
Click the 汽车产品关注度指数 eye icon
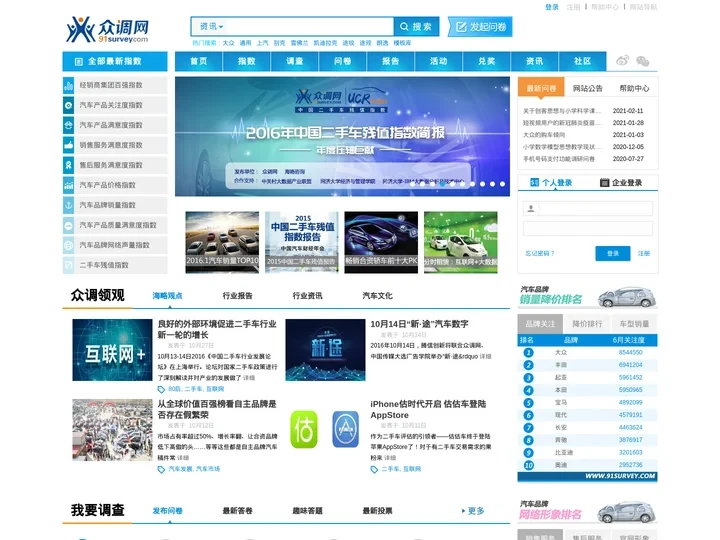pos(68,105)
